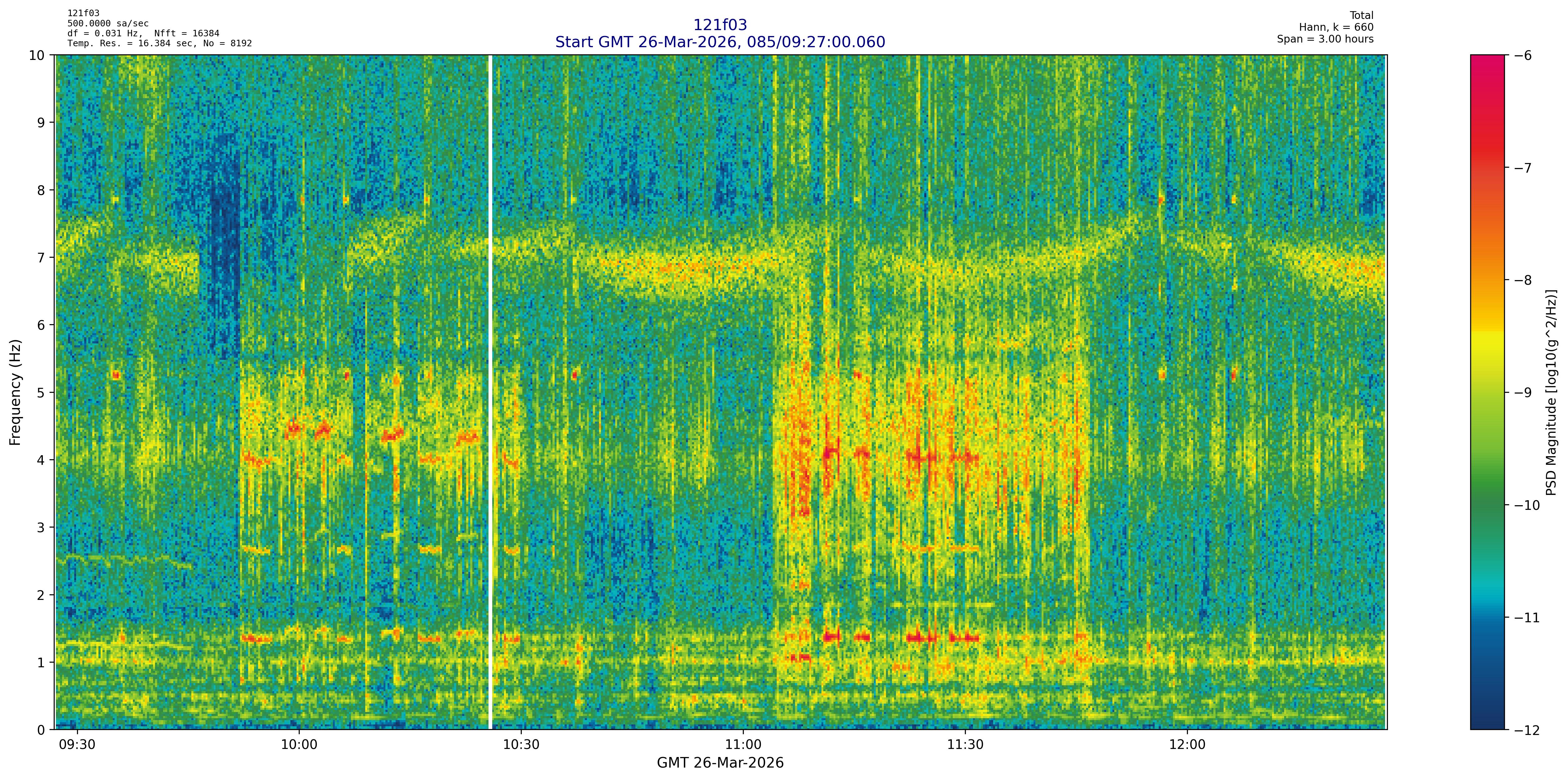This screenshot has width=1568, height=780.
Task: Click the 10:30 time axis label
Action: pos(521,745)
